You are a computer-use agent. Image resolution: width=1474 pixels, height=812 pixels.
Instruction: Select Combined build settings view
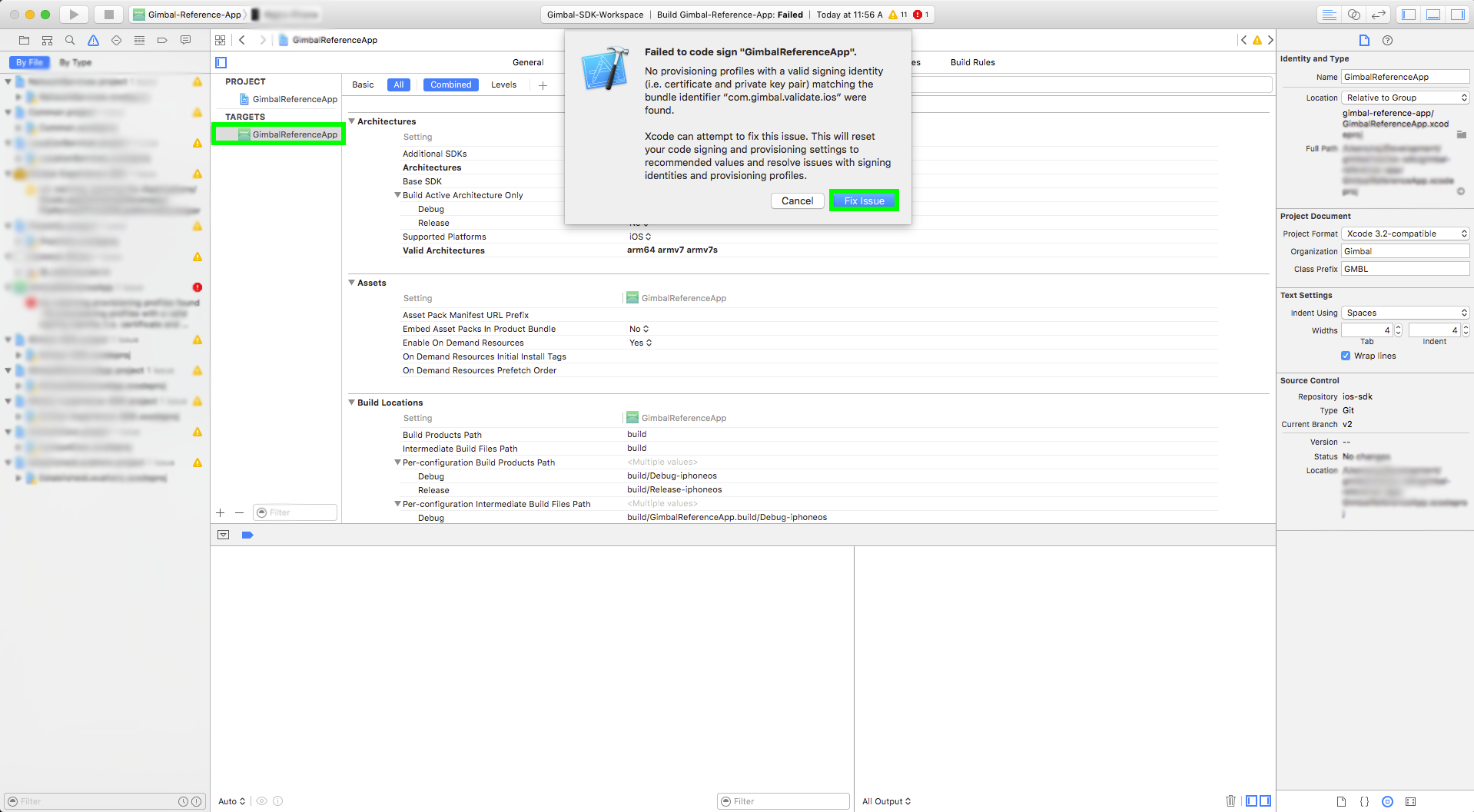(x=451, y=85)
